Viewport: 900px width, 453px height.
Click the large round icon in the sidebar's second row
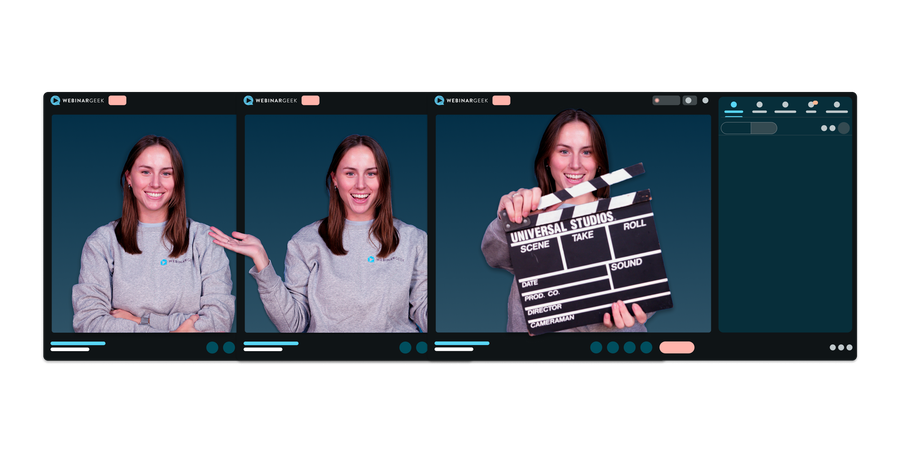point(843,128)
